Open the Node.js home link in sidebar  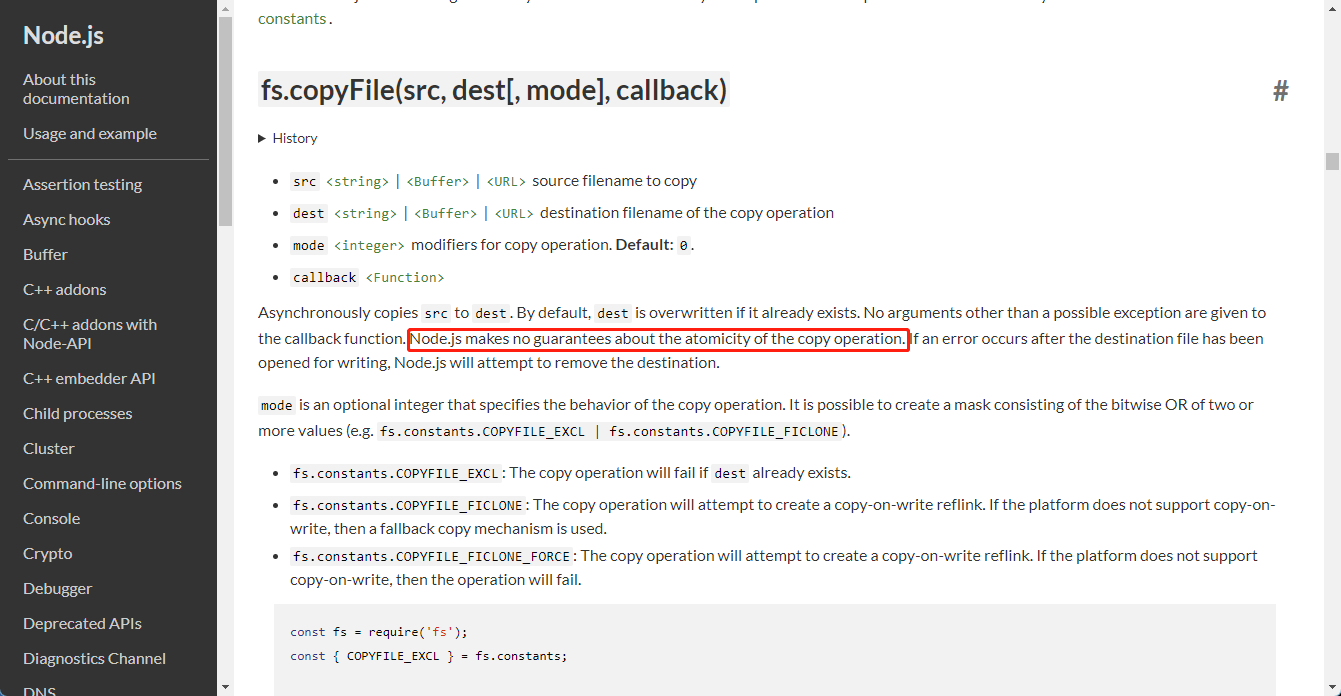(63, 35)
